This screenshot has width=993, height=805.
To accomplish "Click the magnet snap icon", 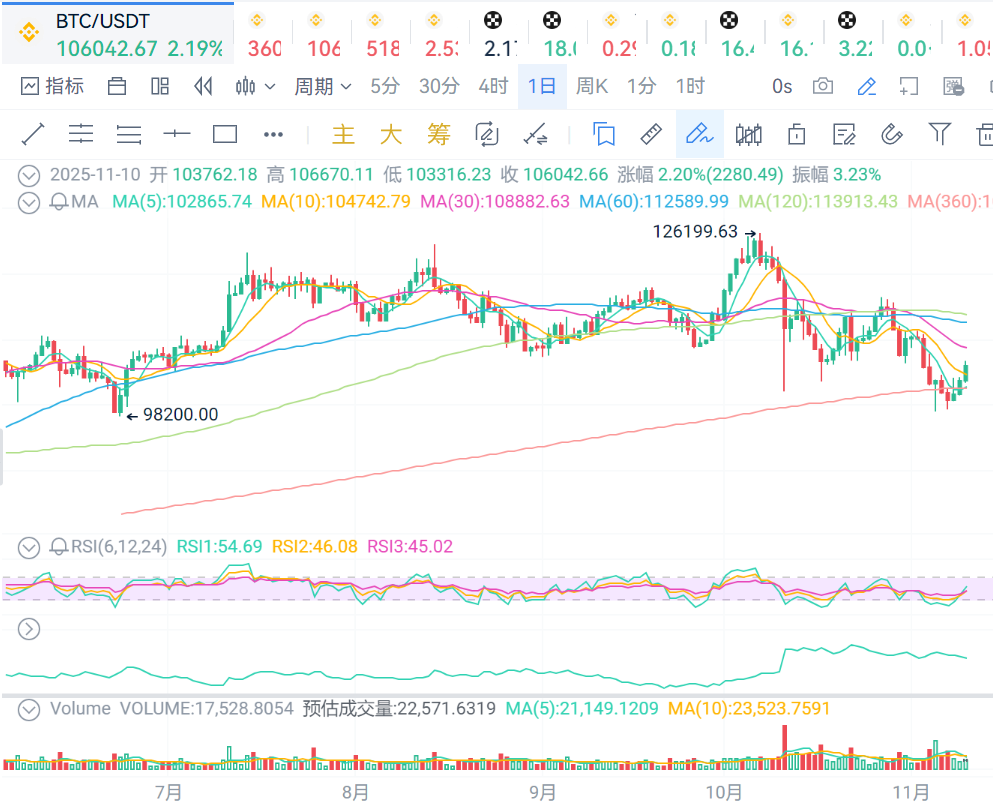I will pyautogui.click(x=891, y=134).
